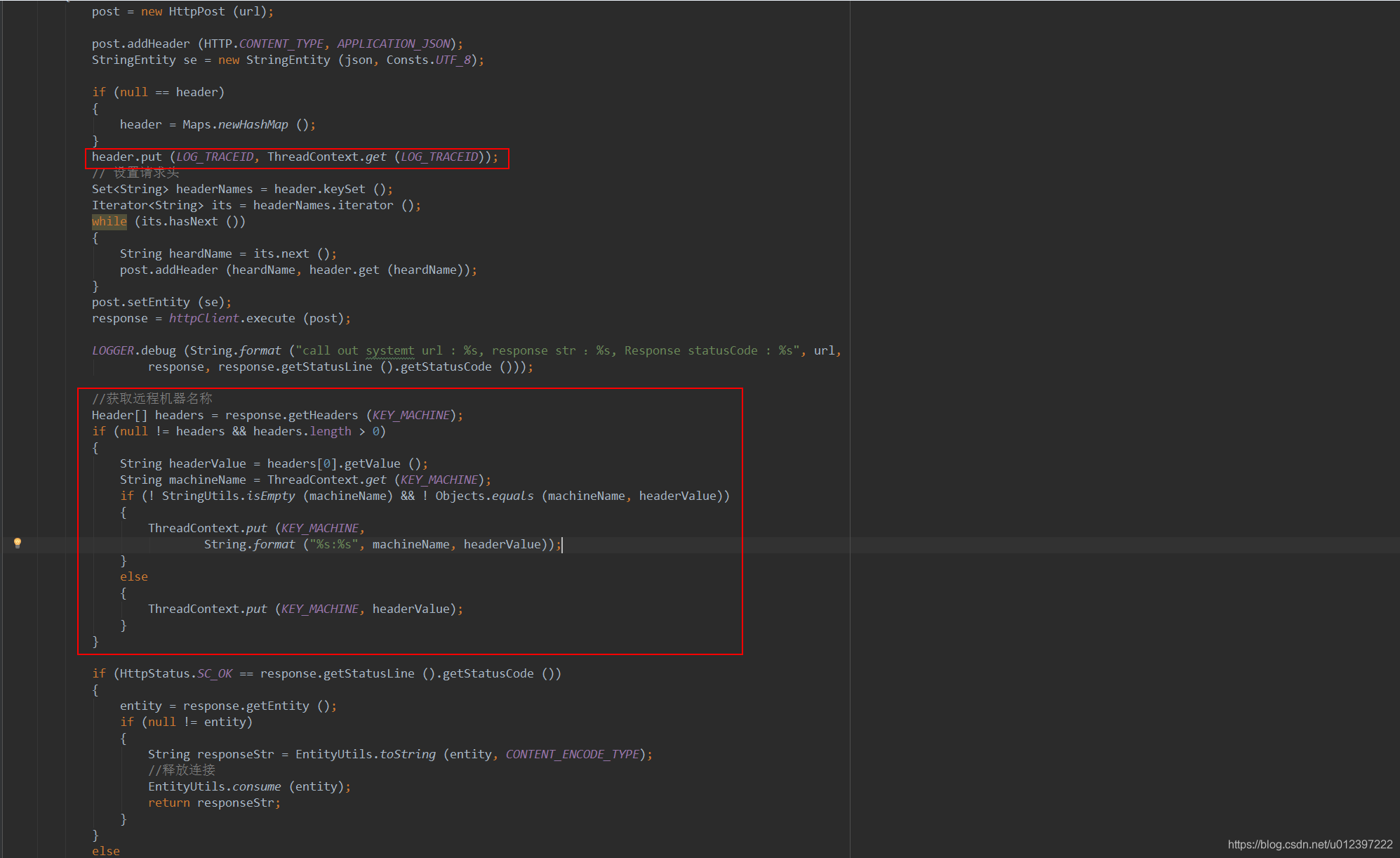Screen dimensions: 1400x858
Task: Click 'String heardName = its.next ();'
Action: pyautogui.click(x=228, y=253)
